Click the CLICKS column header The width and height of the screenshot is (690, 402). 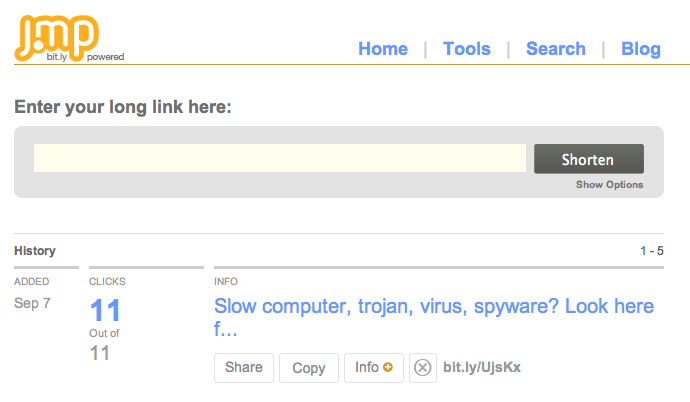point(107,281)
